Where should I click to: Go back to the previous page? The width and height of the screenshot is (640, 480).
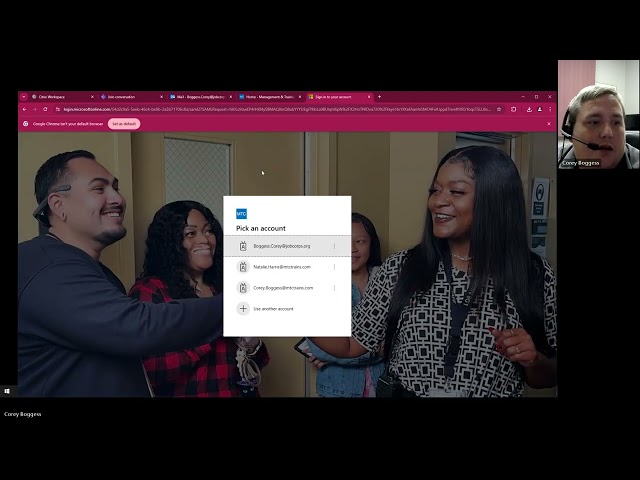24,109
